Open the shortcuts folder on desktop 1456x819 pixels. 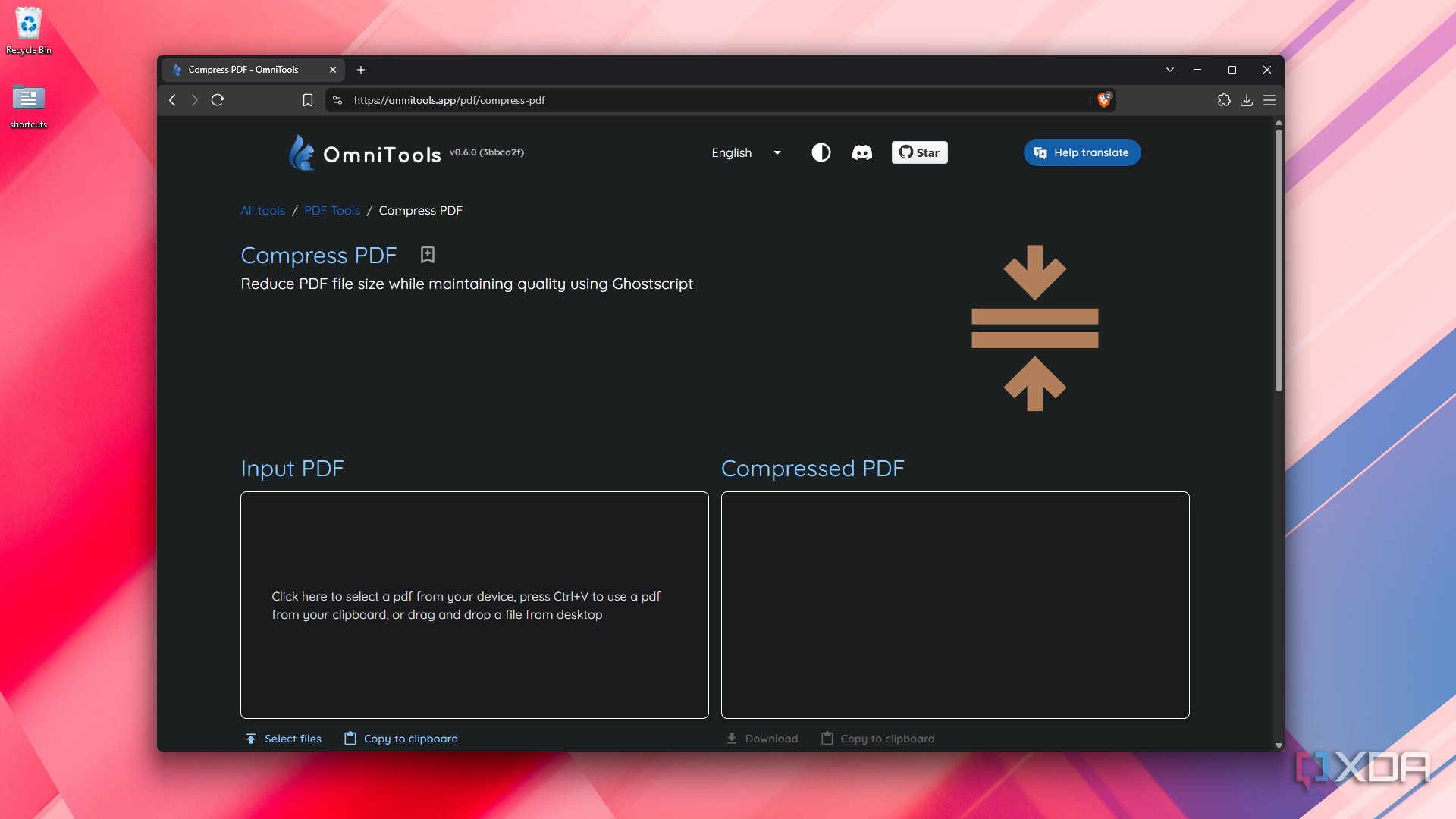(x=29, y=106)
